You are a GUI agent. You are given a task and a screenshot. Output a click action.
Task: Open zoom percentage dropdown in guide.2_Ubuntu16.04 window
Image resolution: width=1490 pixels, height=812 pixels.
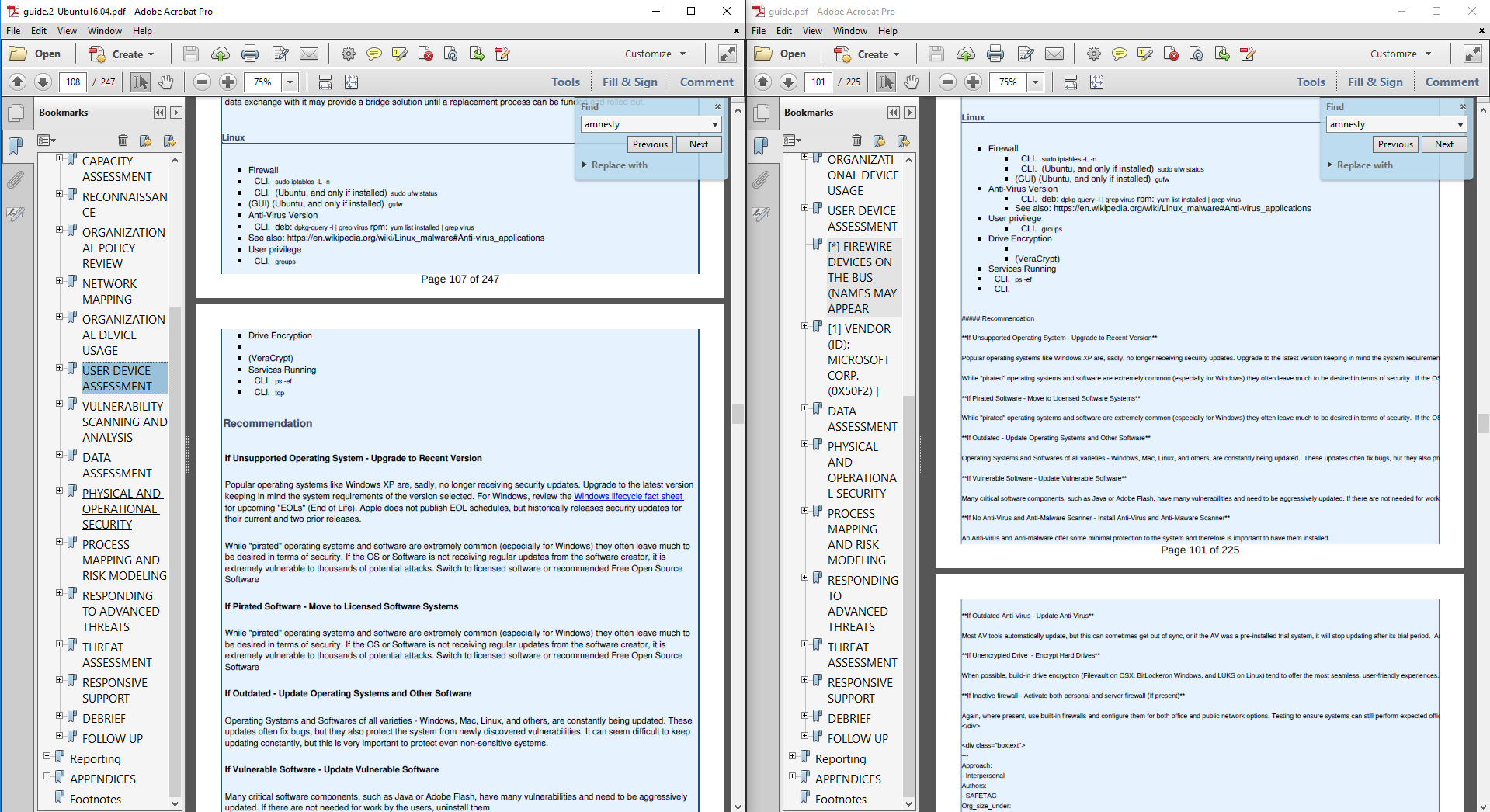(x=290, y=82)
